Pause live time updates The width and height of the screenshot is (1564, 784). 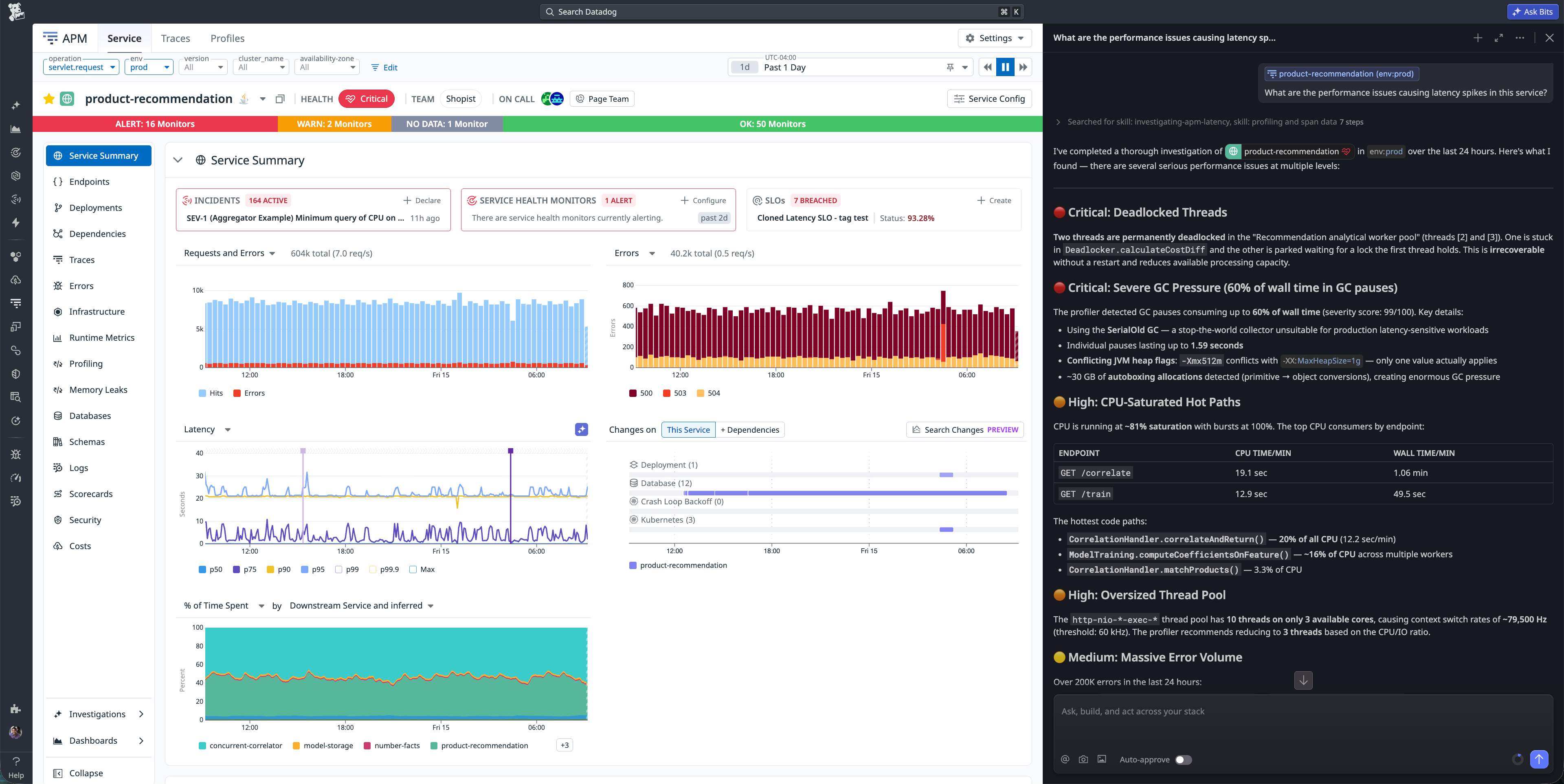coord(1006,67)
